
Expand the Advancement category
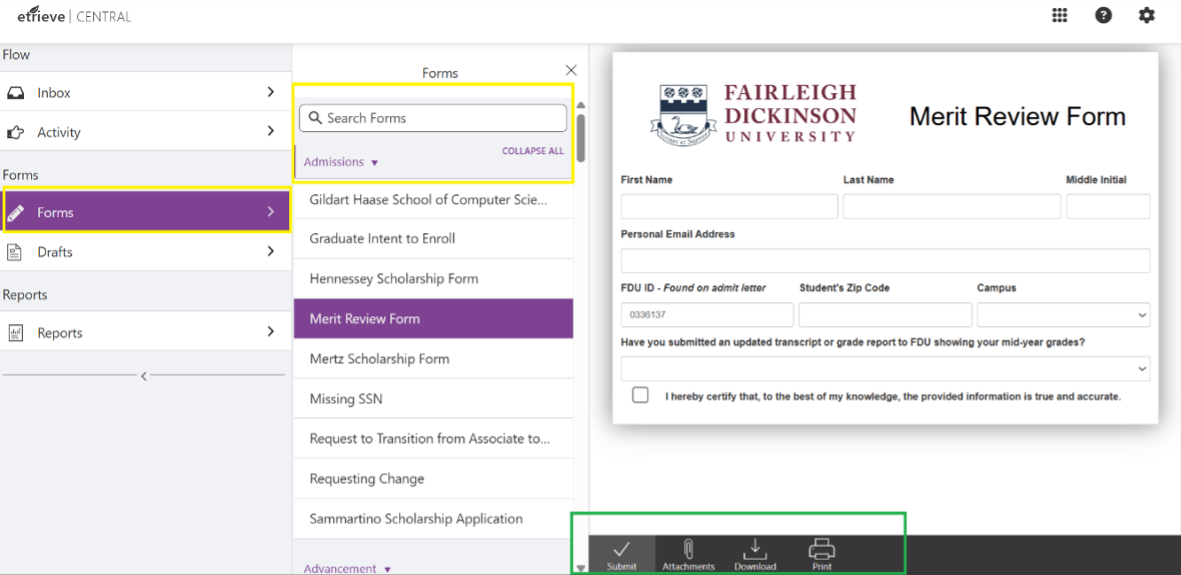coord(347,568)
